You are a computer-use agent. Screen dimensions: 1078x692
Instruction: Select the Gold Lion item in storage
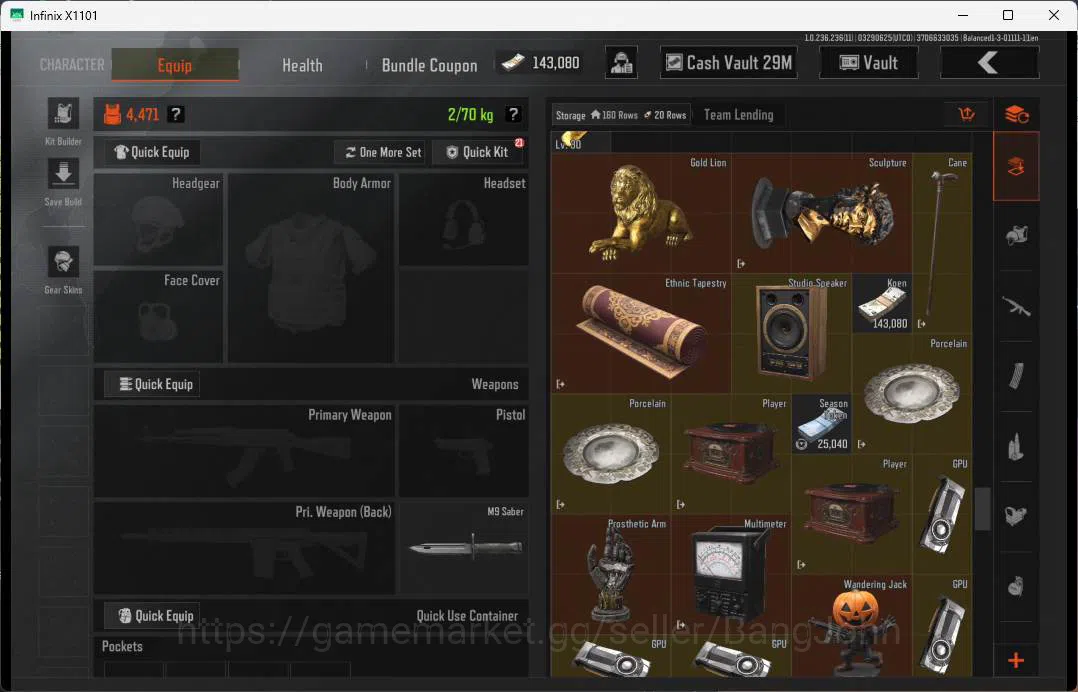pos(641,213)
